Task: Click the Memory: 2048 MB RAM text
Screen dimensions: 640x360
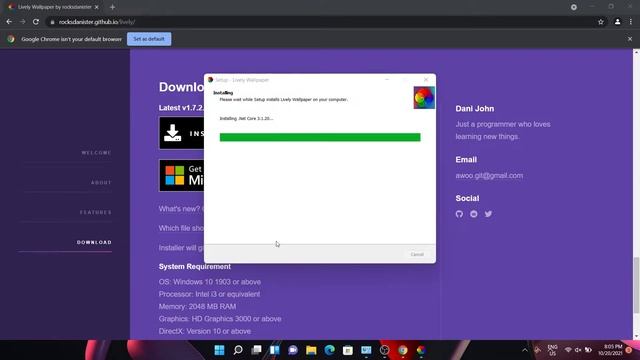Action: (197, 307)
